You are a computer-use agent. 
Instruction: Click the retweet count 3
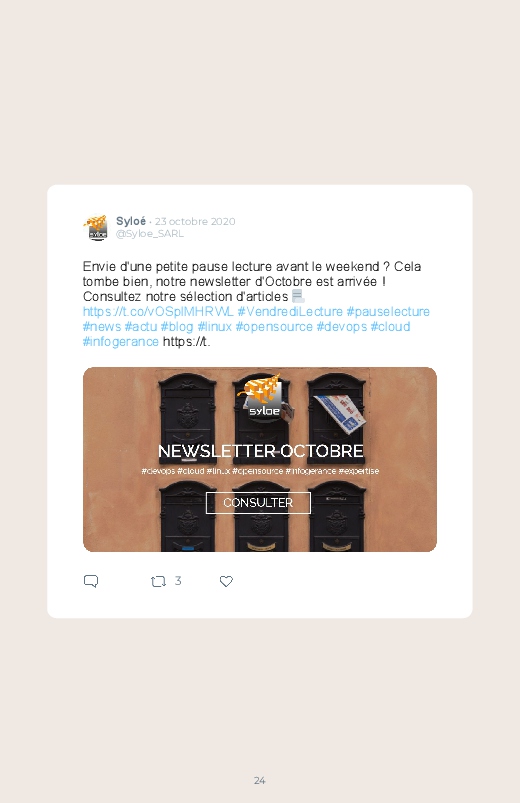pyautogui.click(x=178, y=581)
